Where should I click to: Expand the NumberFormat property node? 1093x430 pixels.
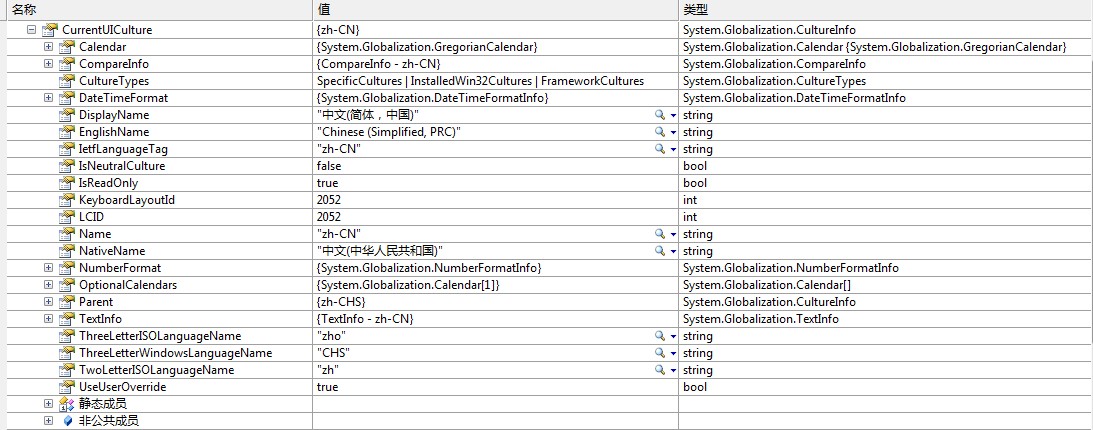(x=48, y=268)
